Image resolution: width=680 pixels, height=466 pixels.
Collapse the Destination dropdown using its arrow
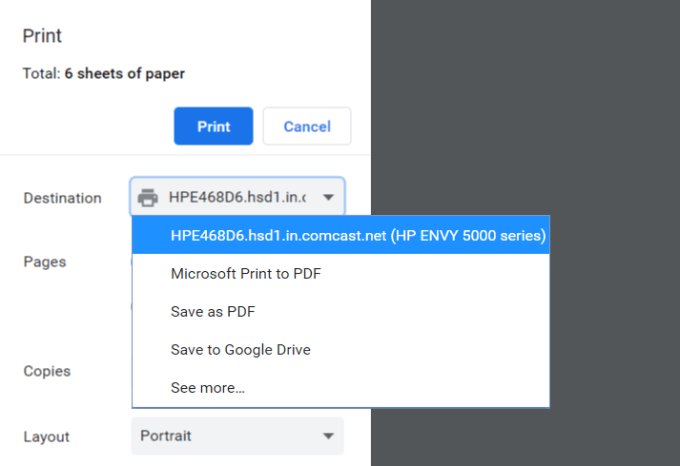point(328,198)
